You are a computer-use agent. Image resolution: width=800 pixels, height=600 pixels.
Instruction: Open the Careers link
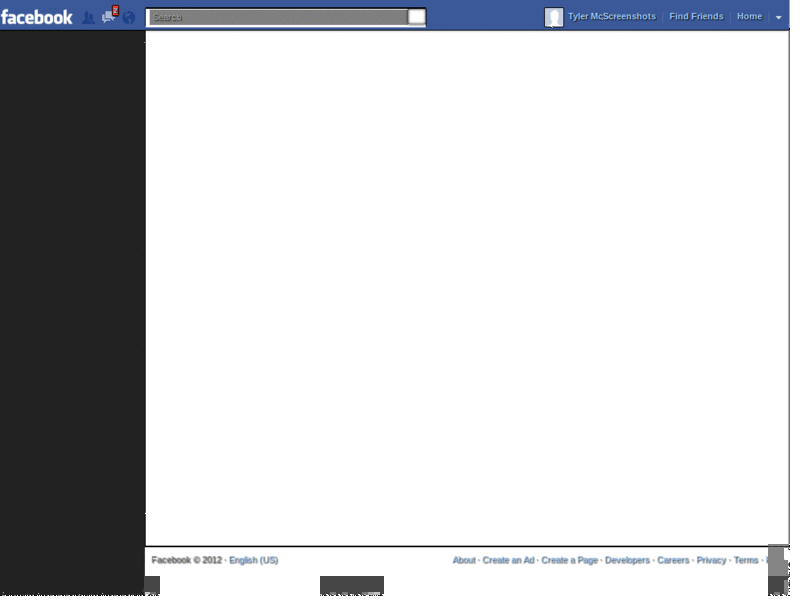tap(672, 560)
